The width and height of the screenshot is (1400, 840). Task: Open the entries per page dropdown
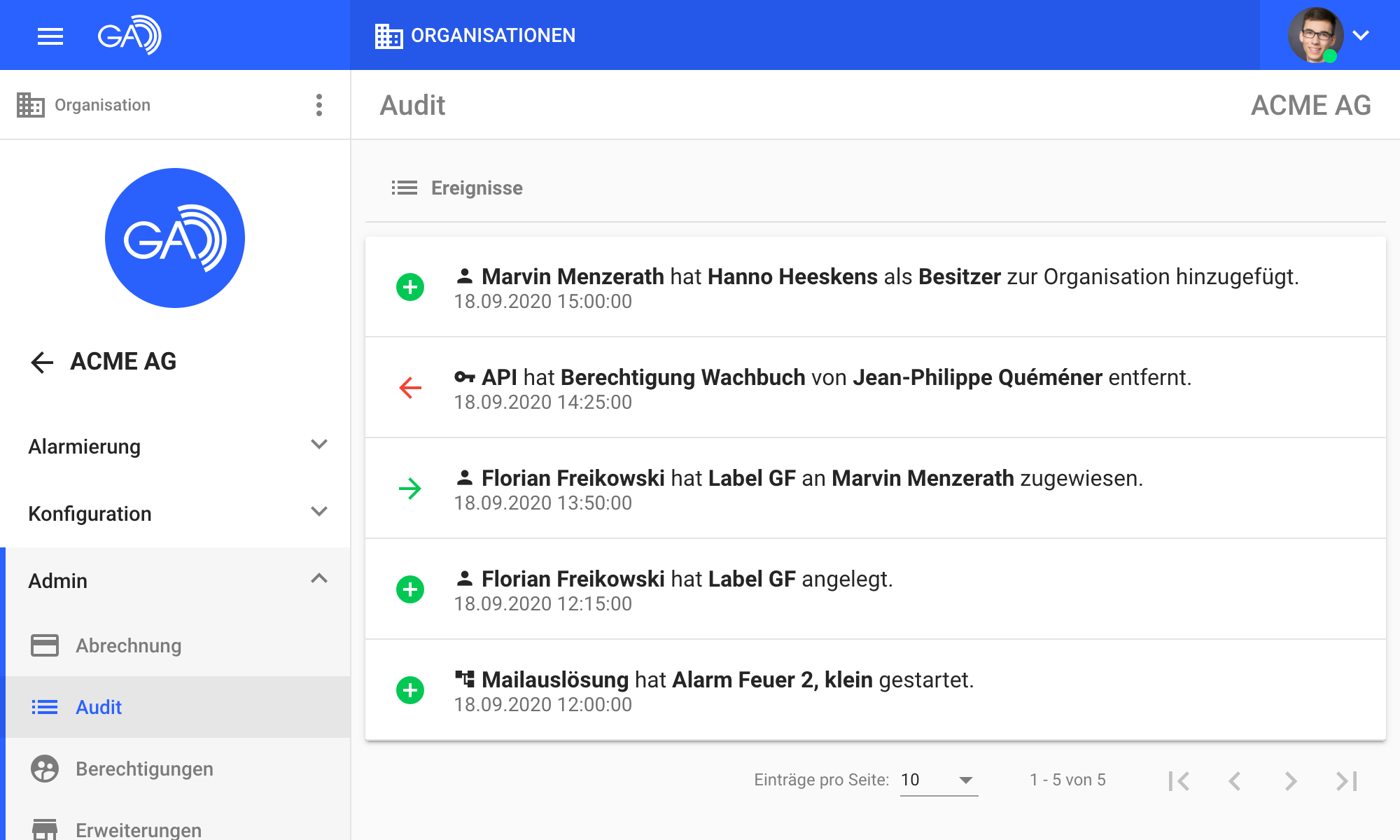coord(938,780)
